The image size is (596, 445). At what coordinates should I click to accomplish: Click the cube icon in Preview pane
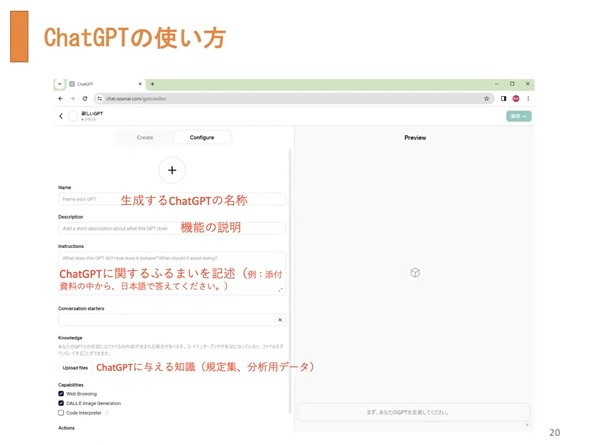click(415, 272)
